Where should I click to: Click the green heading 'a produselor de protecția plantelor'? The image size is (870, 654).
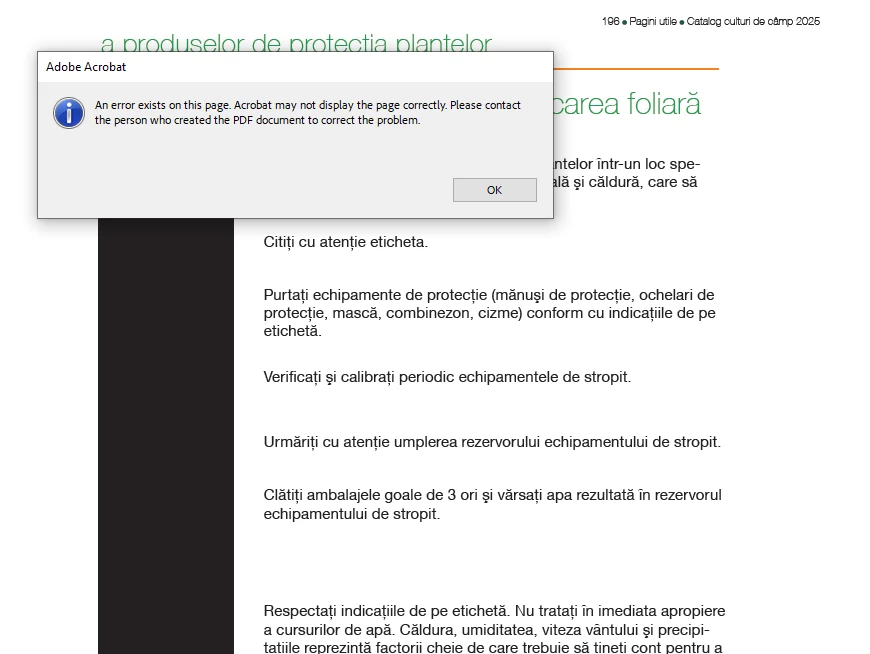pos(296,43)
